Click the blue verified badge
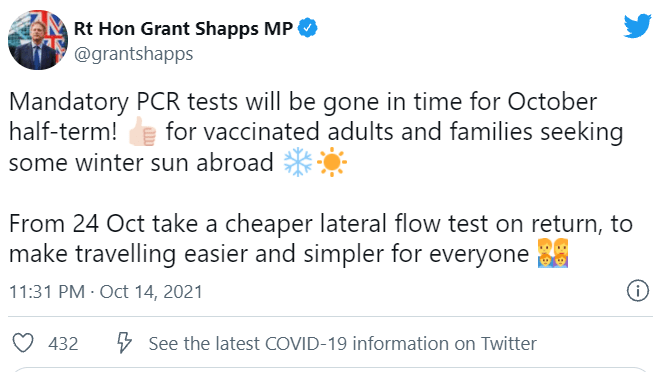 click(307, 28)
